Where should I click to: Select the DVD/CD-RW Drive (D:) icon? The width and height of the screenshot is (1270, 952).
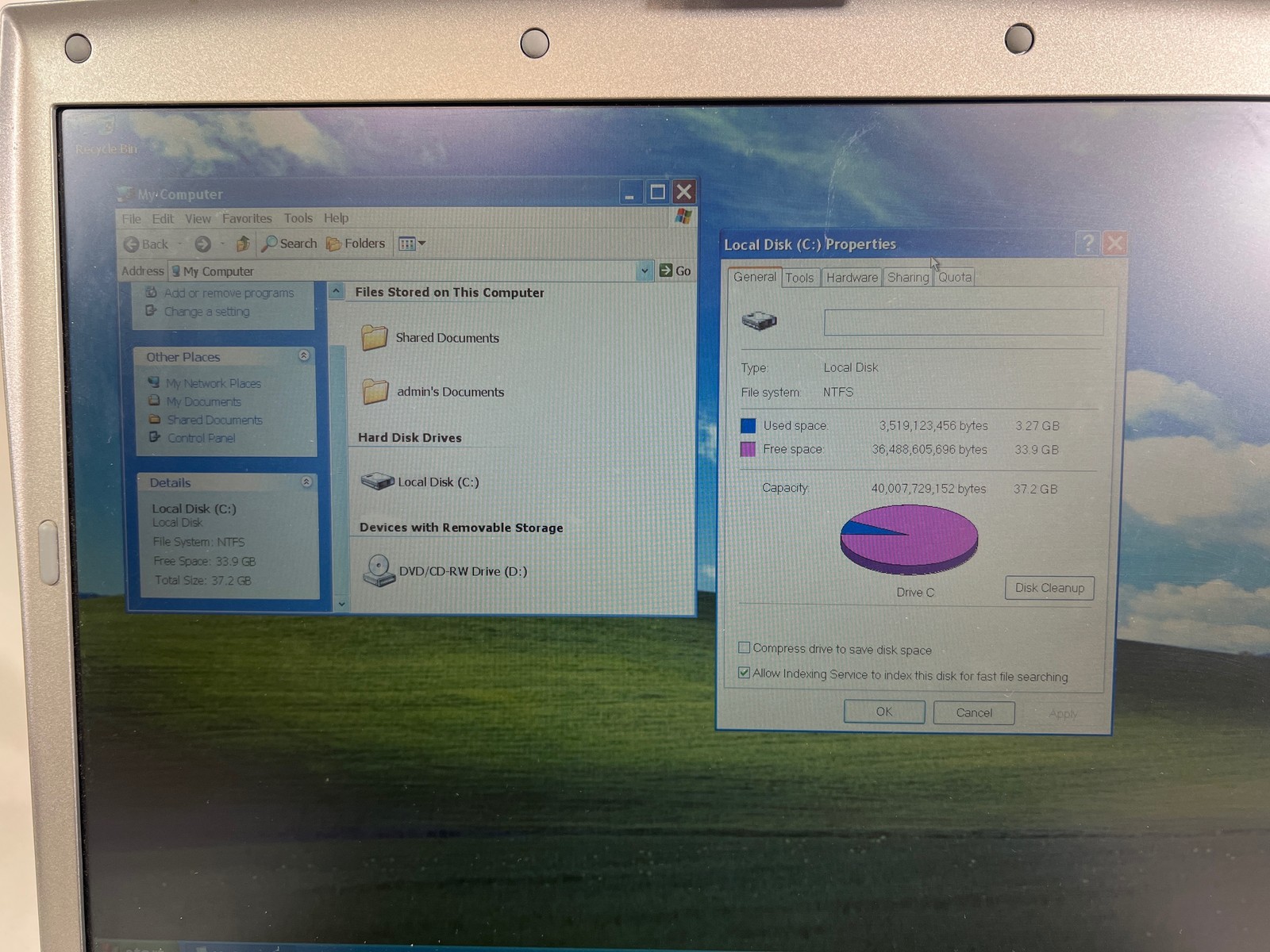[x=379, y=570]
